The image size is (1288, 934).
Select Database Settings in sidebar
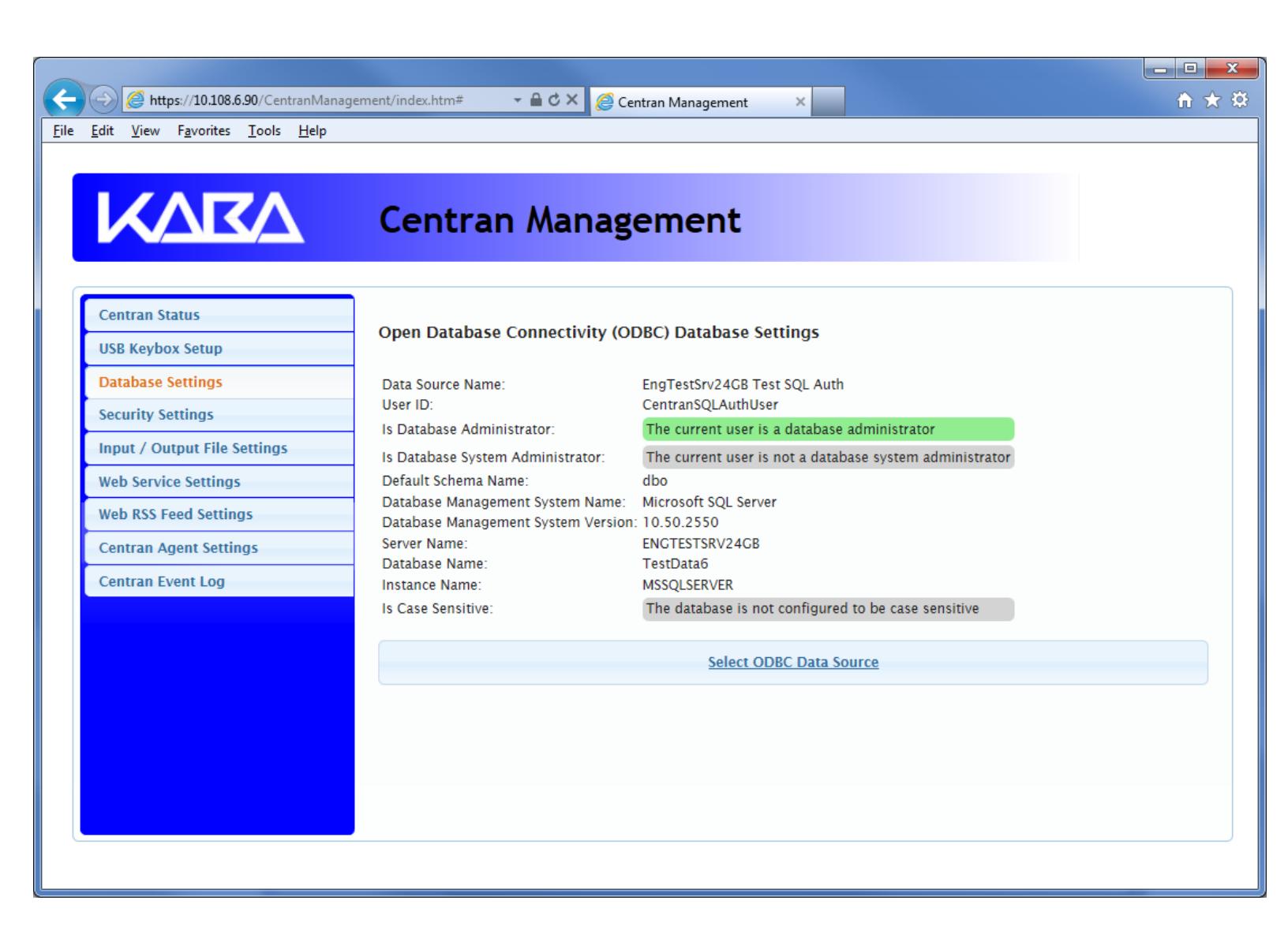219,382
